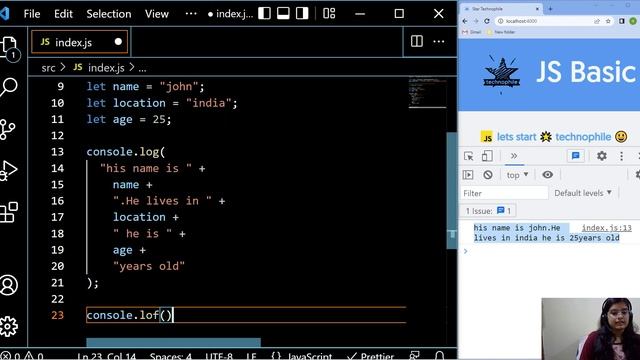Click LF end-of-line in status bar
Viewport: 640px width, 360px height.
click(251, 356)
